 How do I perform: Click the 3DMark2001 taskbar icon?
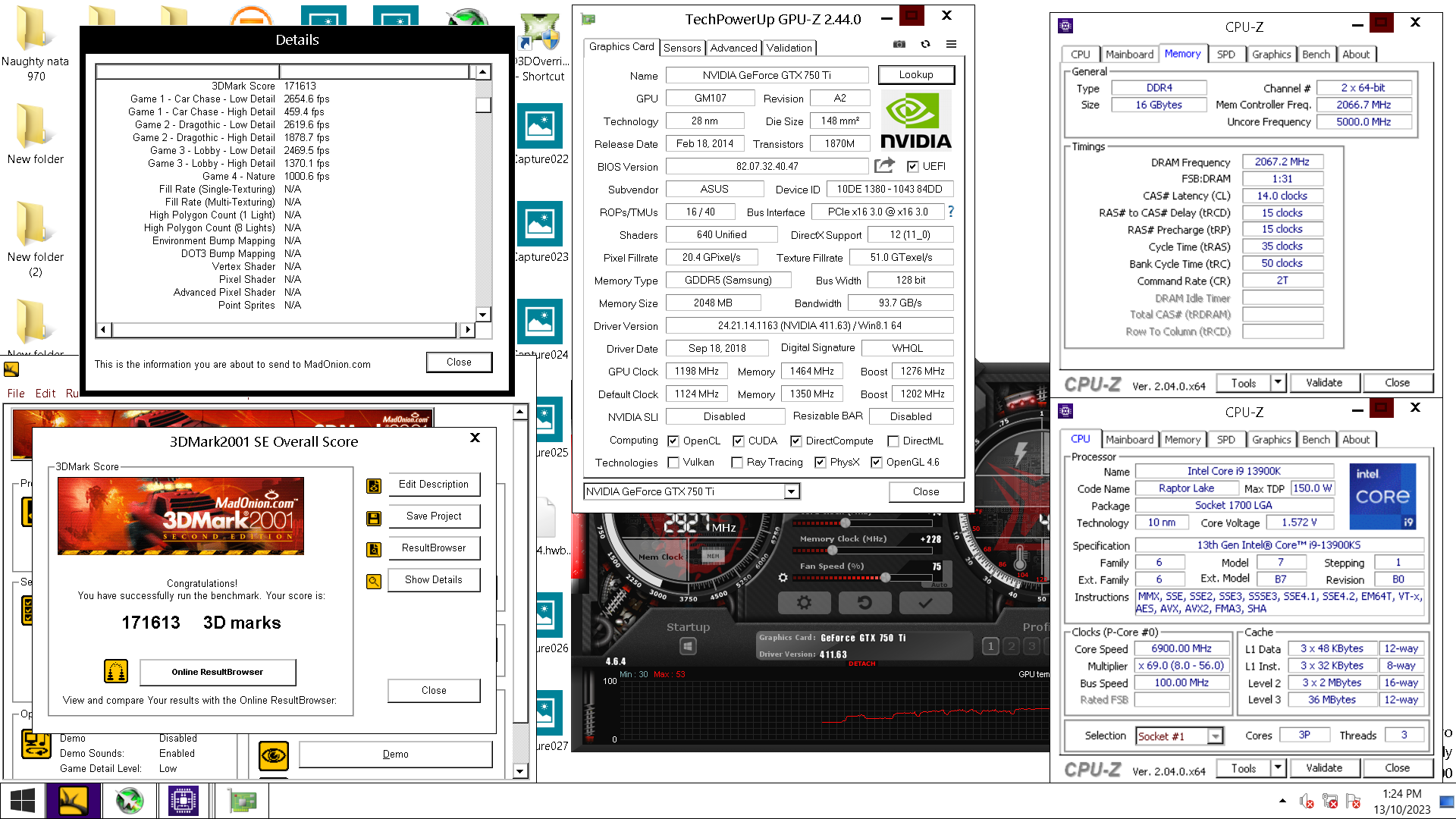coord(73,801)
